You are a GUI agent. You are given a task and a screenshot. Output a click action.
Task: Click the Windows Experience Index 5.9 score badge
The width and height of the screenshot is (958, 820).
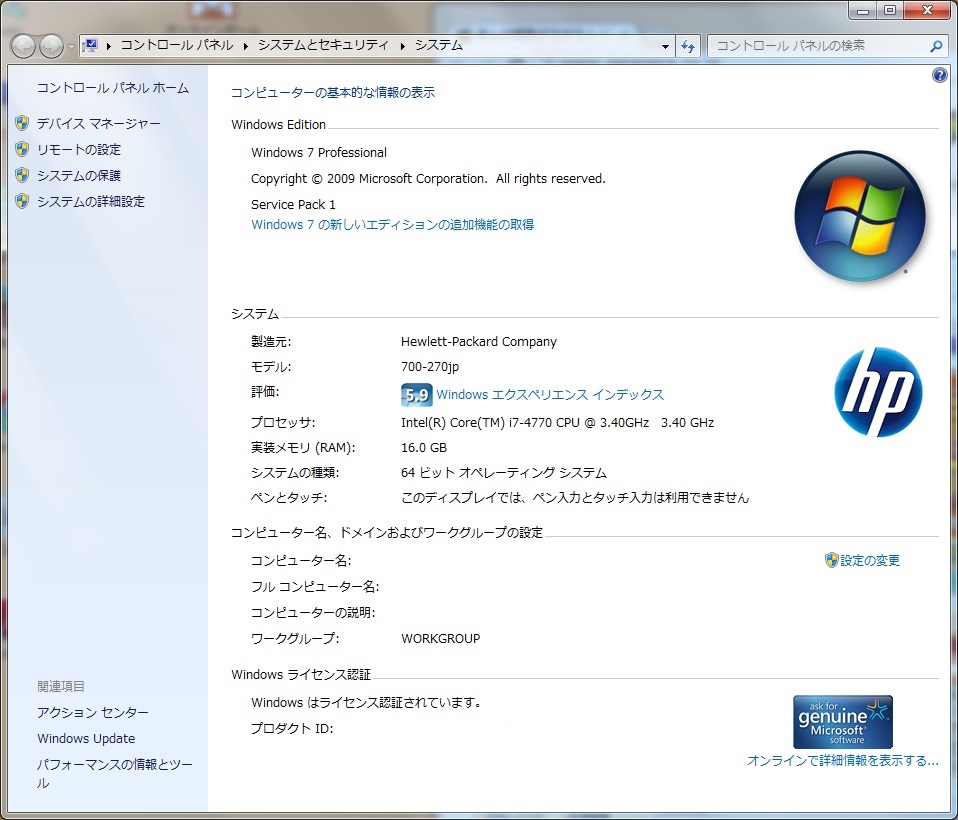click(x=415, y=395)
